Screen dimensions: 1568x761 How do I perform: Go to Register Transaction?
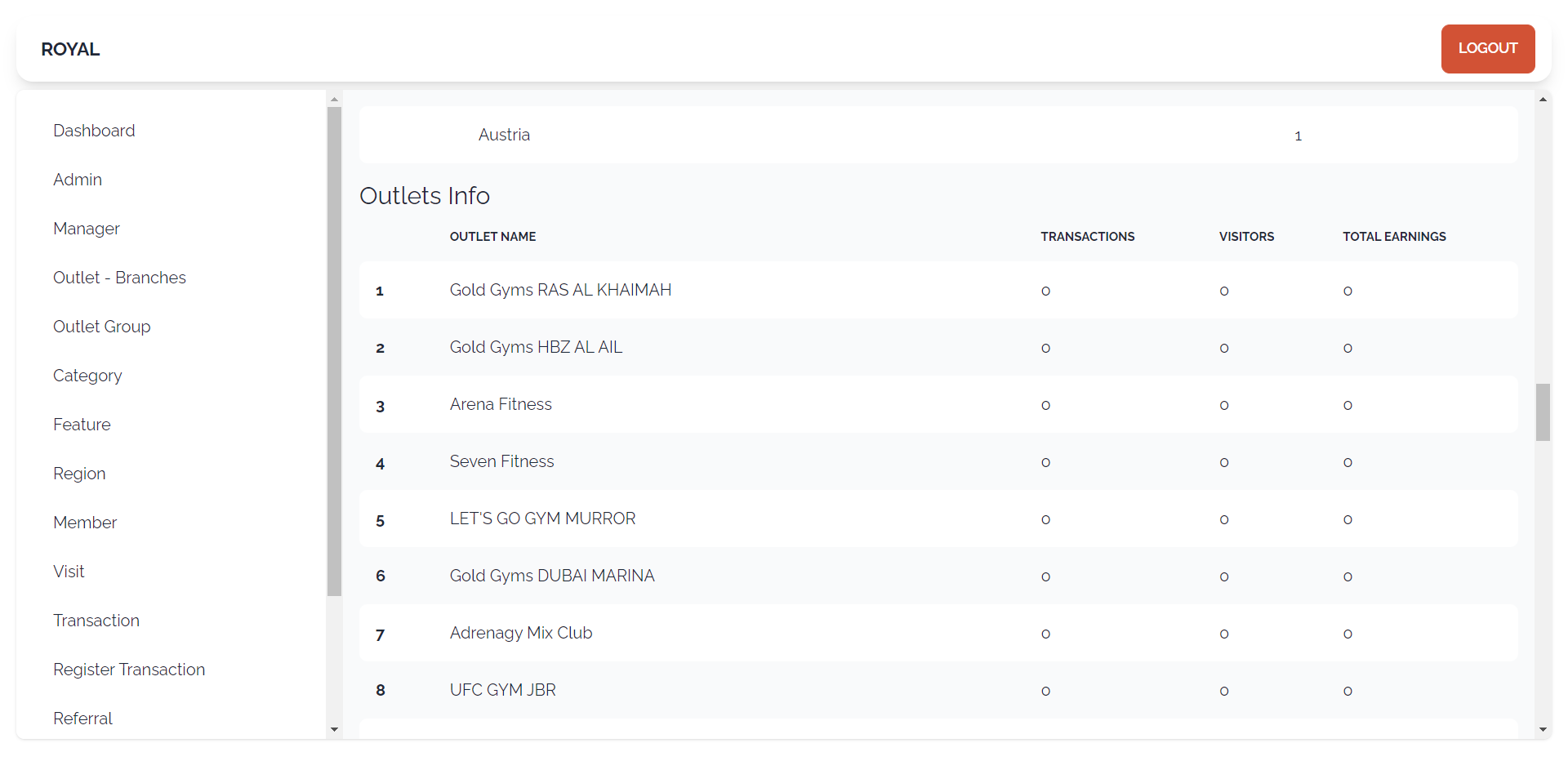(129, 670)
